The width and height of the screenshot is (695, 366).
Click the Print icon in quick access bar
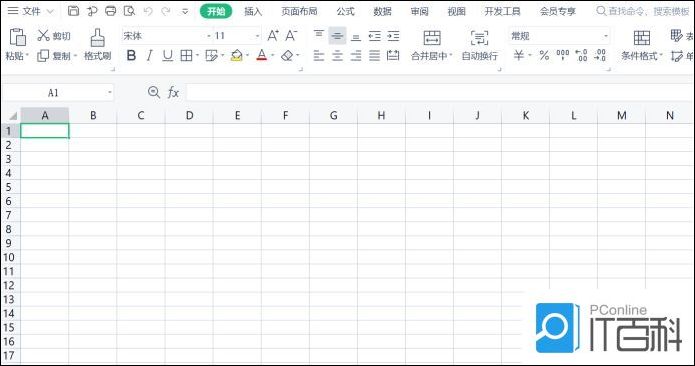(x=110, y=11)
